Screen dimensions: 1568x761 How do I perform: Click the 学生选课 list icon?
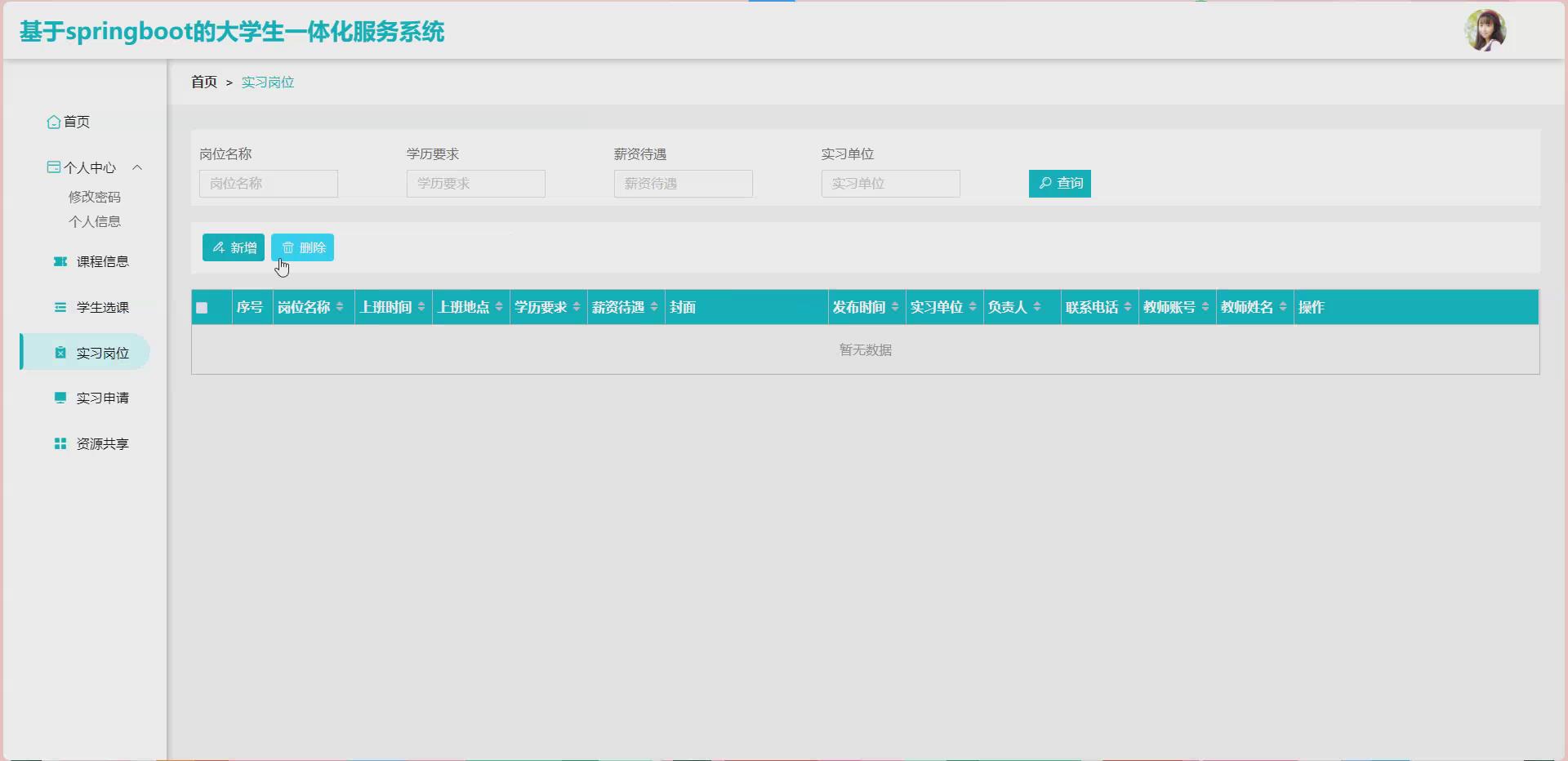tap(60, 307)
